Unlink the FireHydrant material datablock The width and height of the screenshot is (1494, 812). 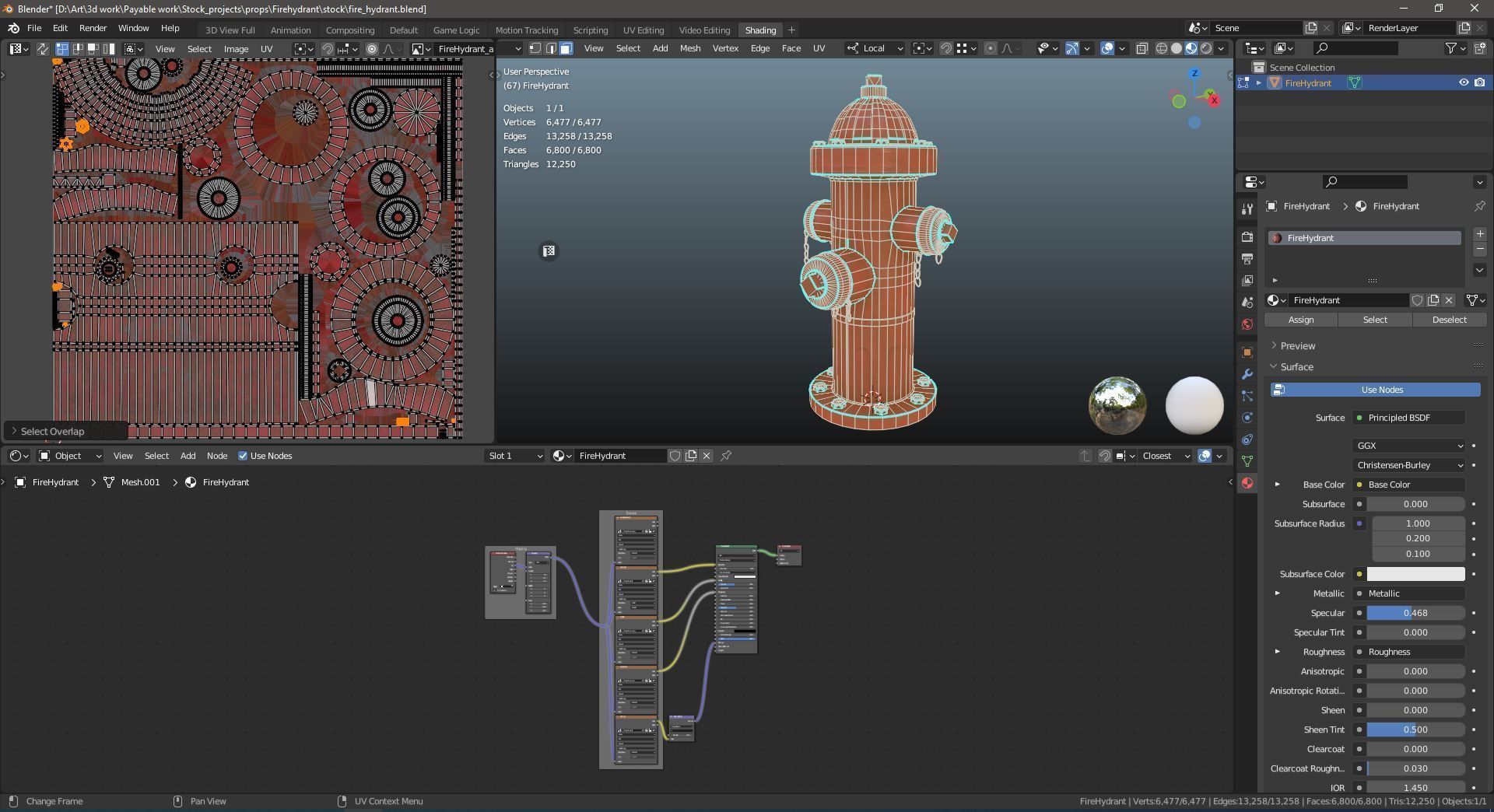point(1448,300)
